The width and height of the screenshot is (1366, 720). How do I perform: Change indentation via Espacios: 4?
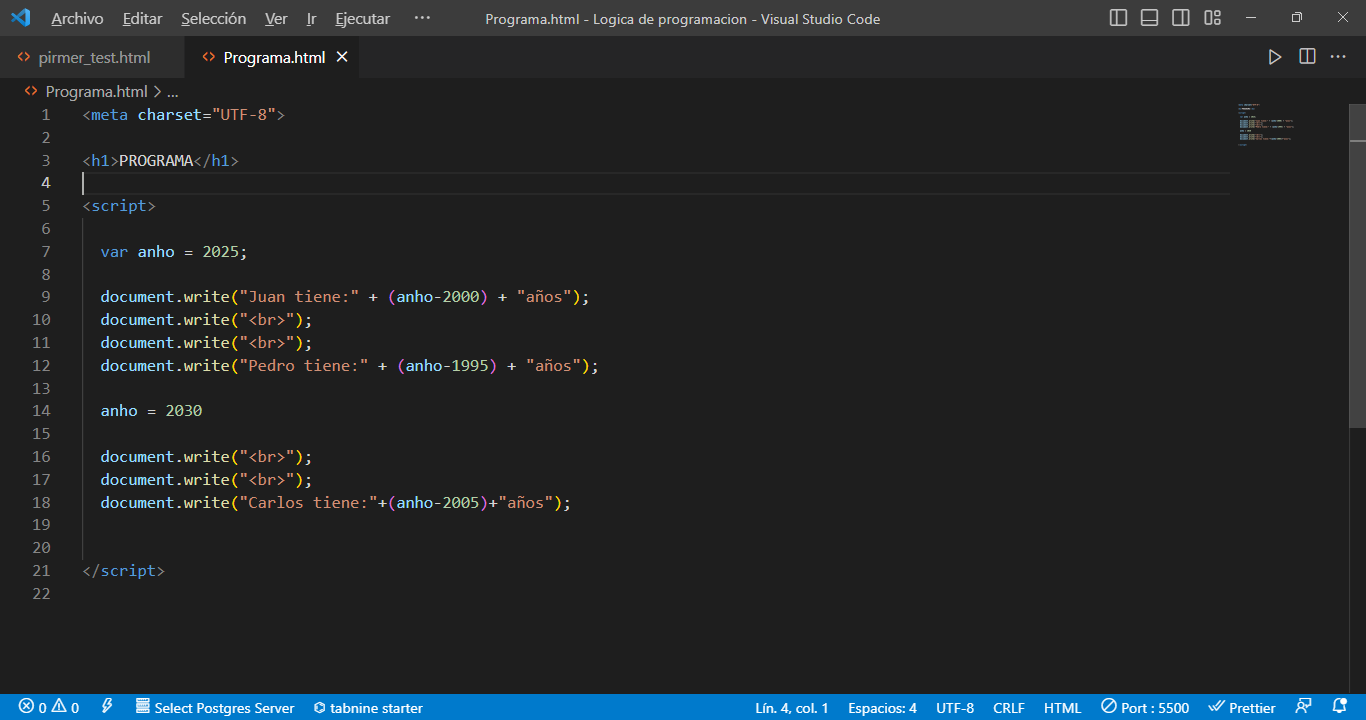pyautogui.click(x=882, y=708)
